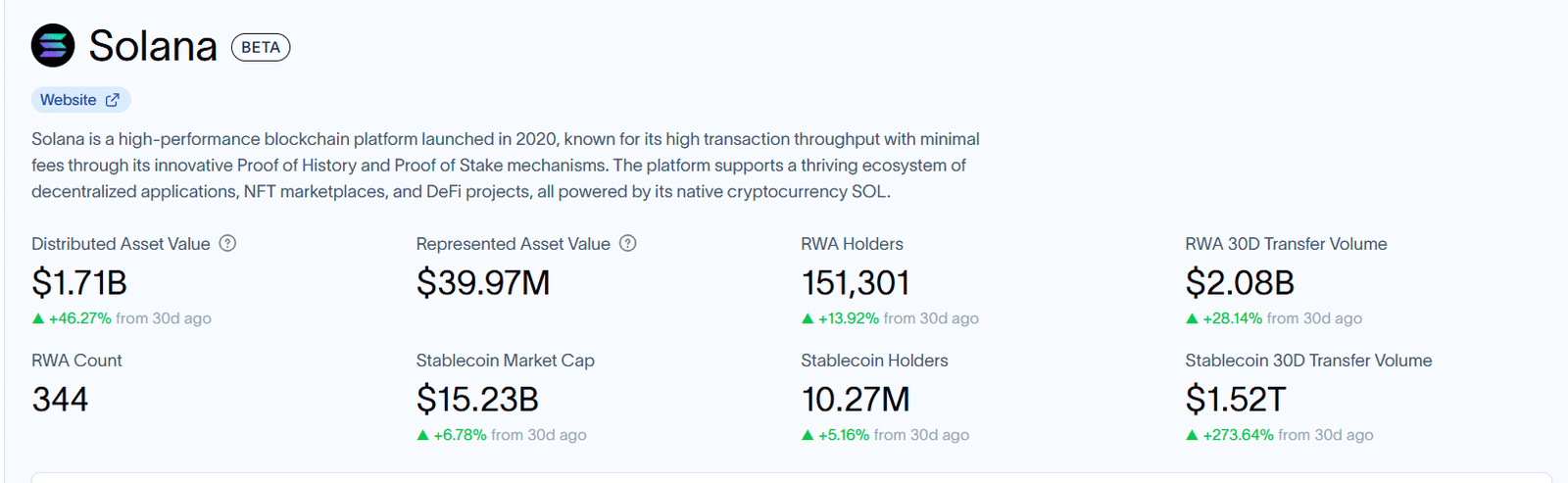Image resolution: width=1568 pixels, height=483 pixels.
Task: Click the Solana logo icon
Action: pos(53,46)
